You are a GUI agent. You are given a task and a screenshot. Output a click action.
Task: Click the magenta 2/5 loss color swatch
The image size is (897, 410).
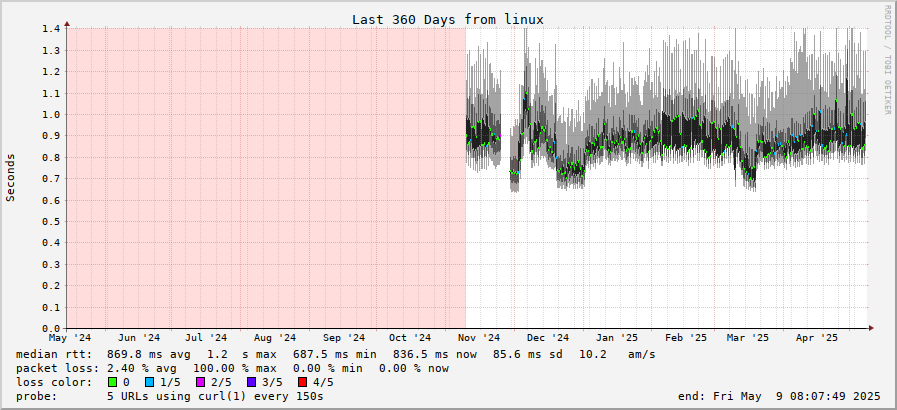coord(200,382)
